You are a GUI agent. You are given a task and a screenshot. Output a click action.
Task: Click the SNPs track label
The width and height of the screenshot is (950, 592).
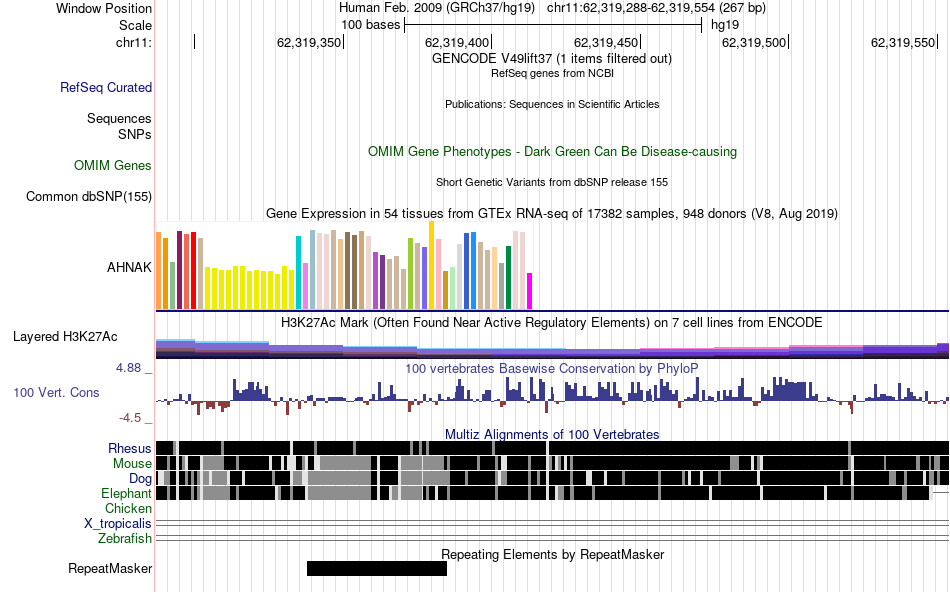135,134
